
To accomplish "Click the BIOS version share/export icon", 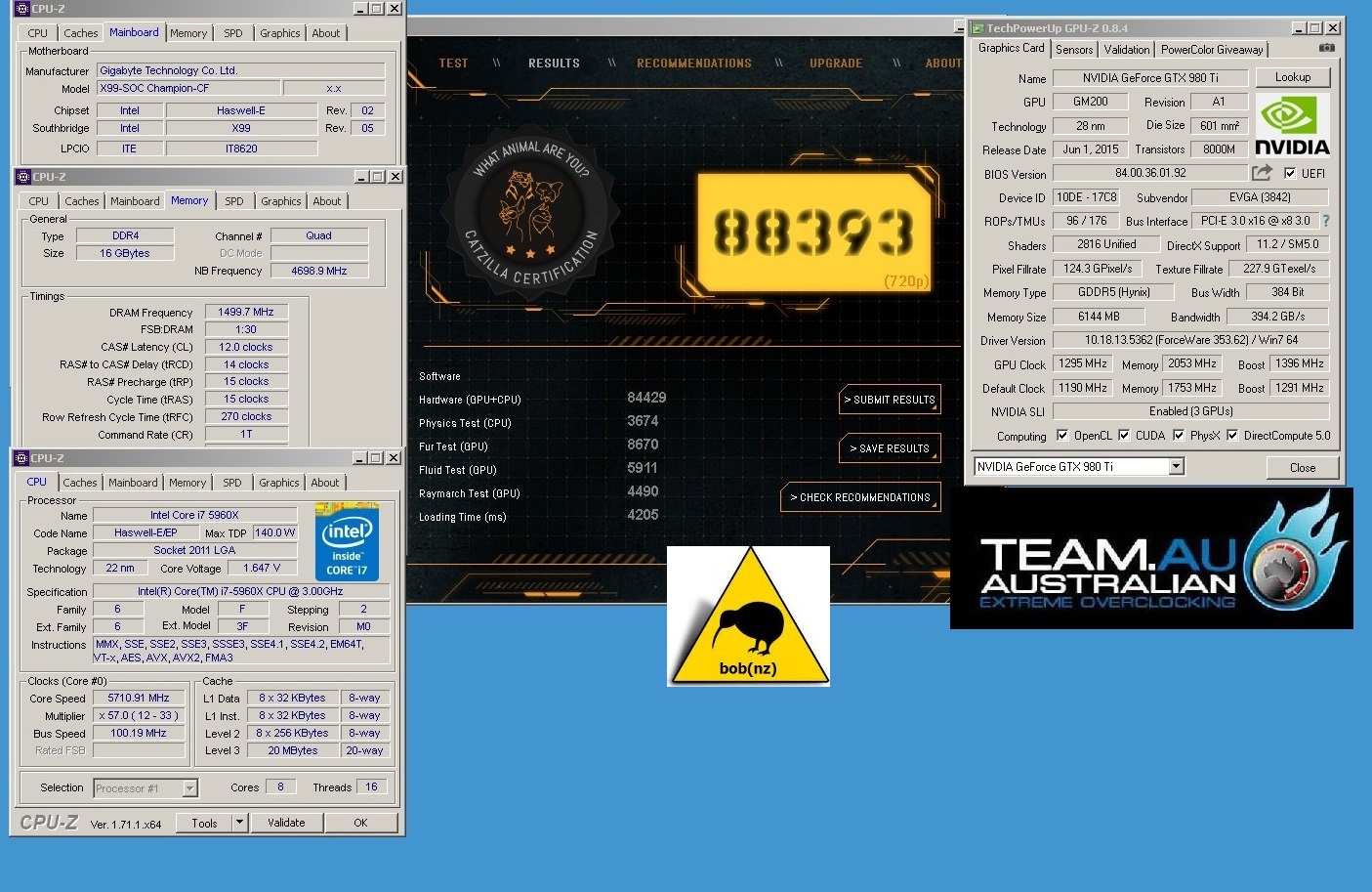I will click(x=1262, y=173).
